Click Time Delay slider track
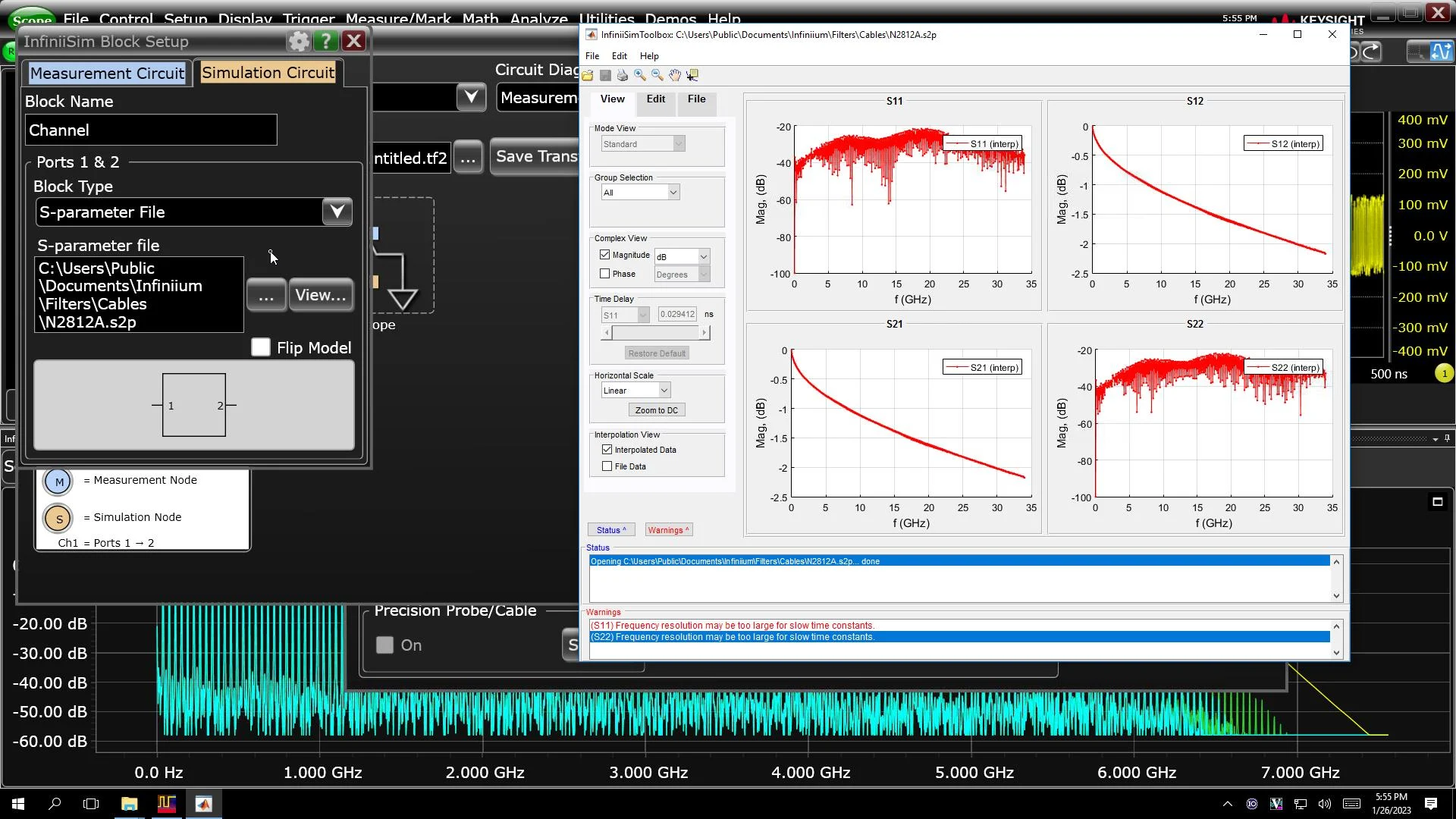Image resolution: width=1456 pixels, height=819 pixels. (656, 333)
